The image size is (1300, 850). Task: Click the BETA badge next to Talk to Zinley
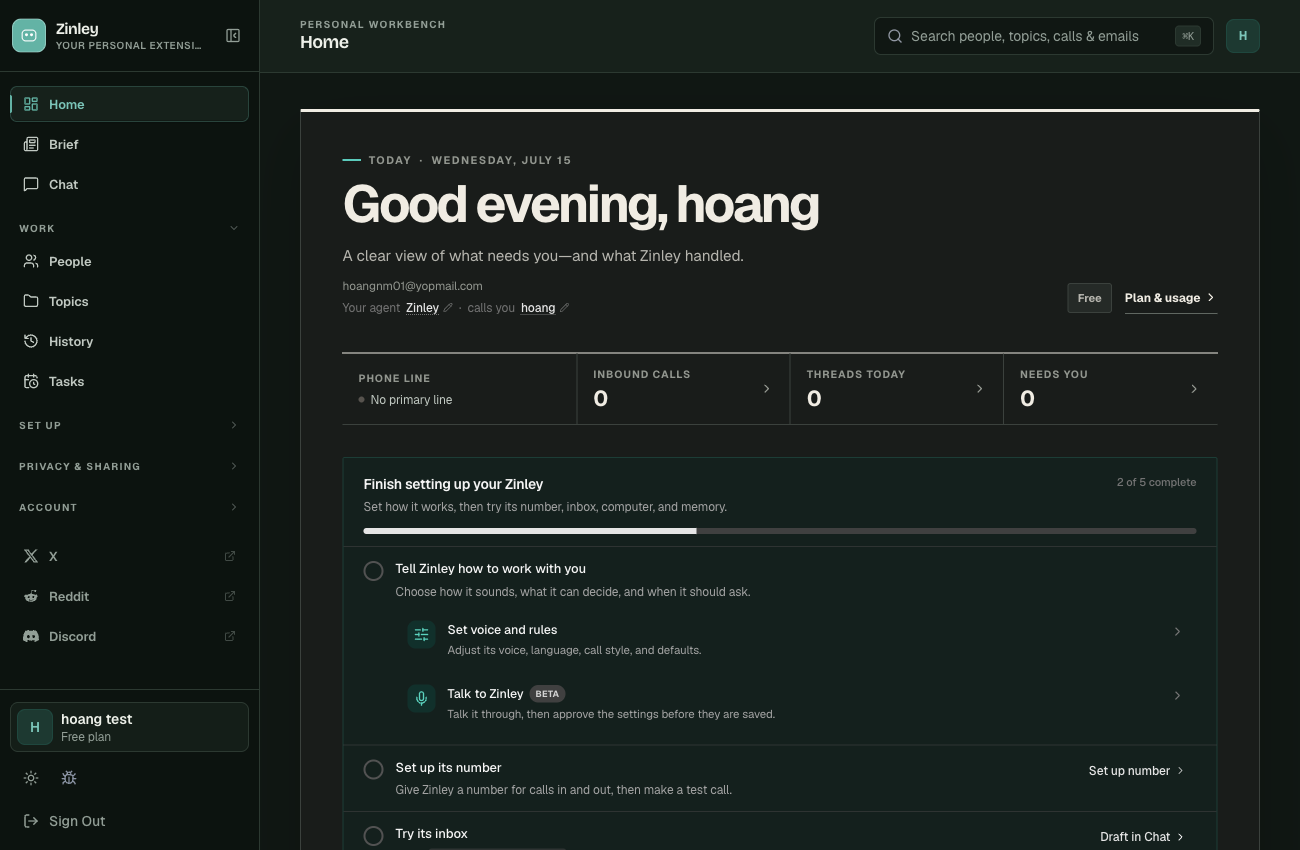point(547,694)
